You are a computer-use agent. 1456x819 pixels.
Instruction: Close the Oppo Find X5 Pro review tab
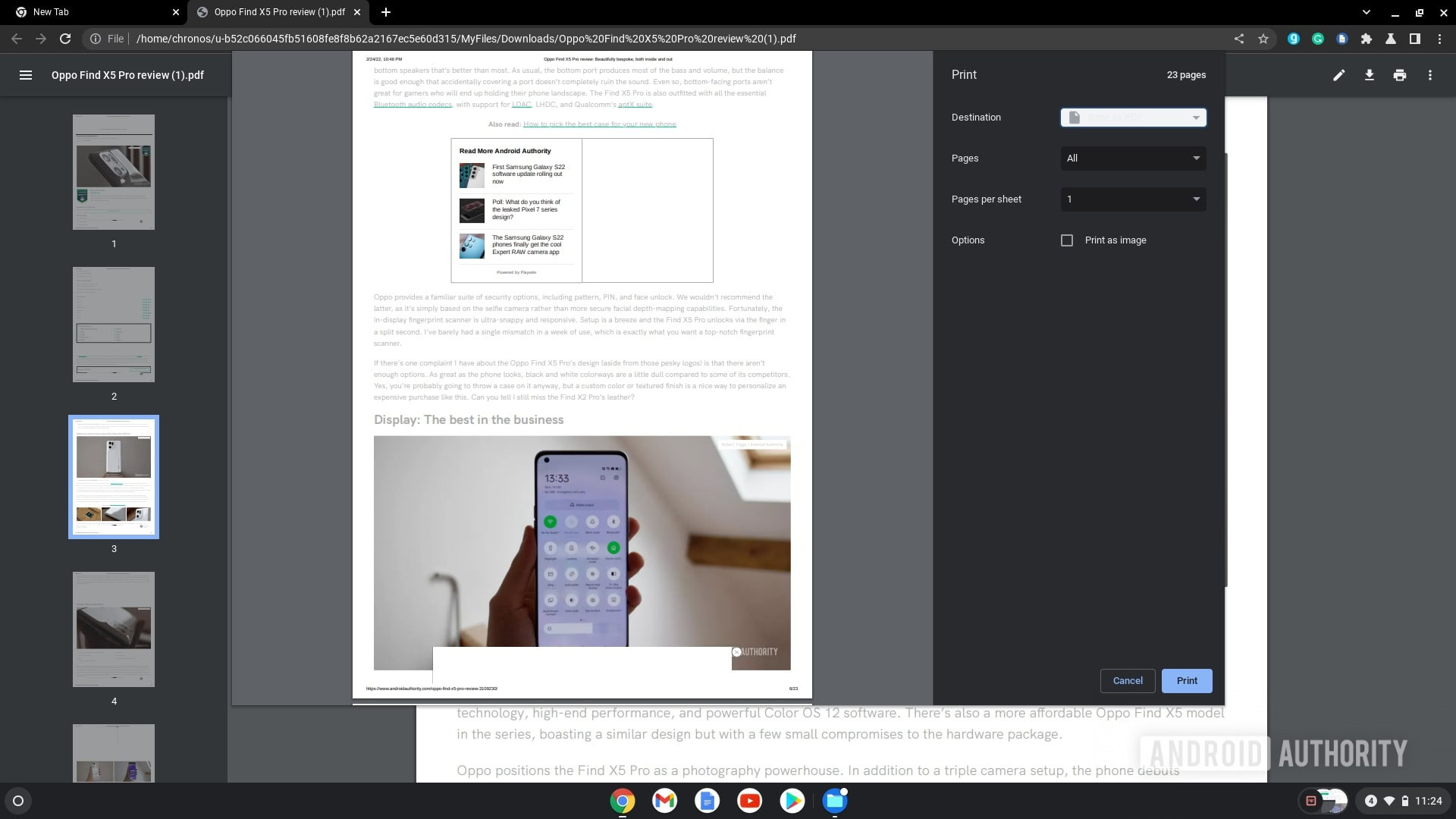[x=357, y=12]
